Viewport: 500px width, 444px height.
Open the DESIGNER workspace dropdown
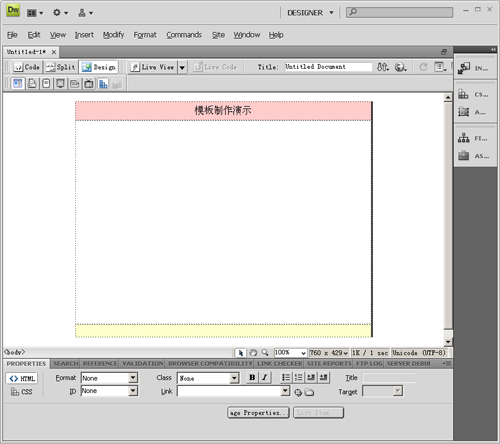coord(310,13)
